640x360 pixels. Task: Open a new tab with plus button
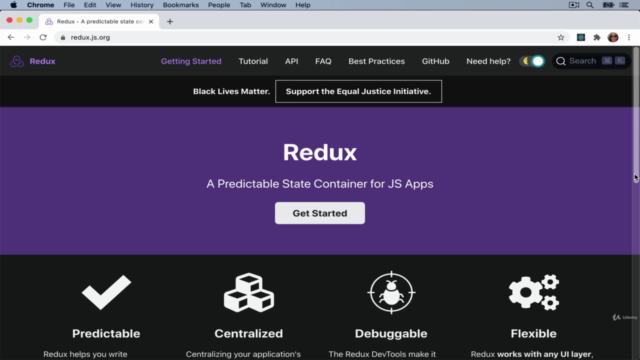point(170,22)
